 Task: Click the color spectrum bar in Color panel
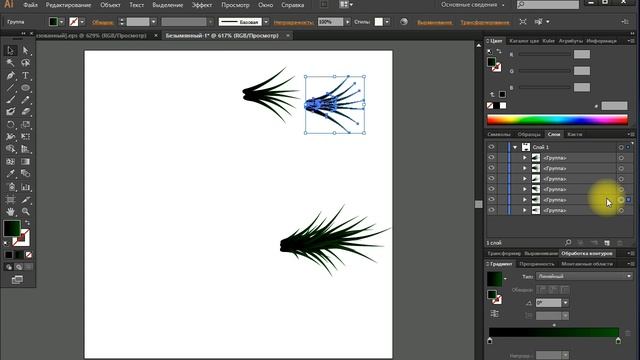pyautogui.click(x=557, y=120)
